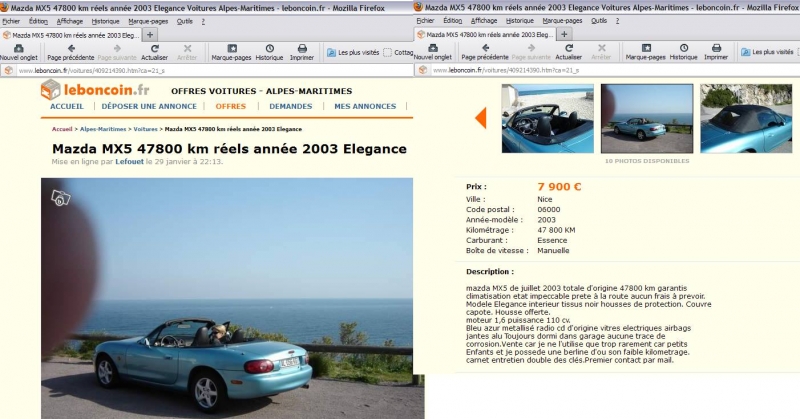Click Page suivante arrow in right window
The height and width of the screenshot is (419, 800).
tap(531, 48)
